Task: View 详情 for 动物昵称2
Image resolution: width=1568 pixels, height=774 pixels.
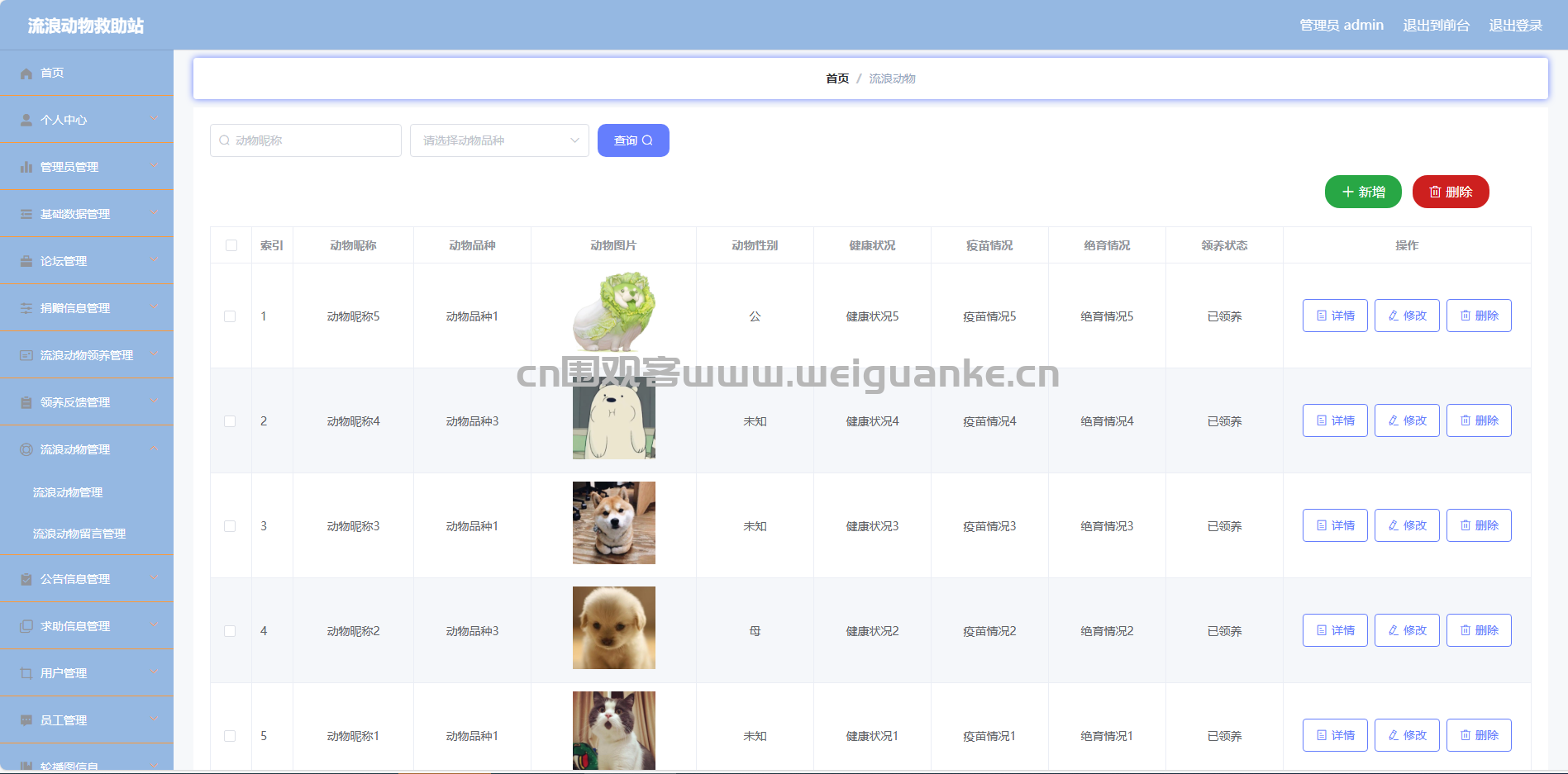Action: [1335, 630]
